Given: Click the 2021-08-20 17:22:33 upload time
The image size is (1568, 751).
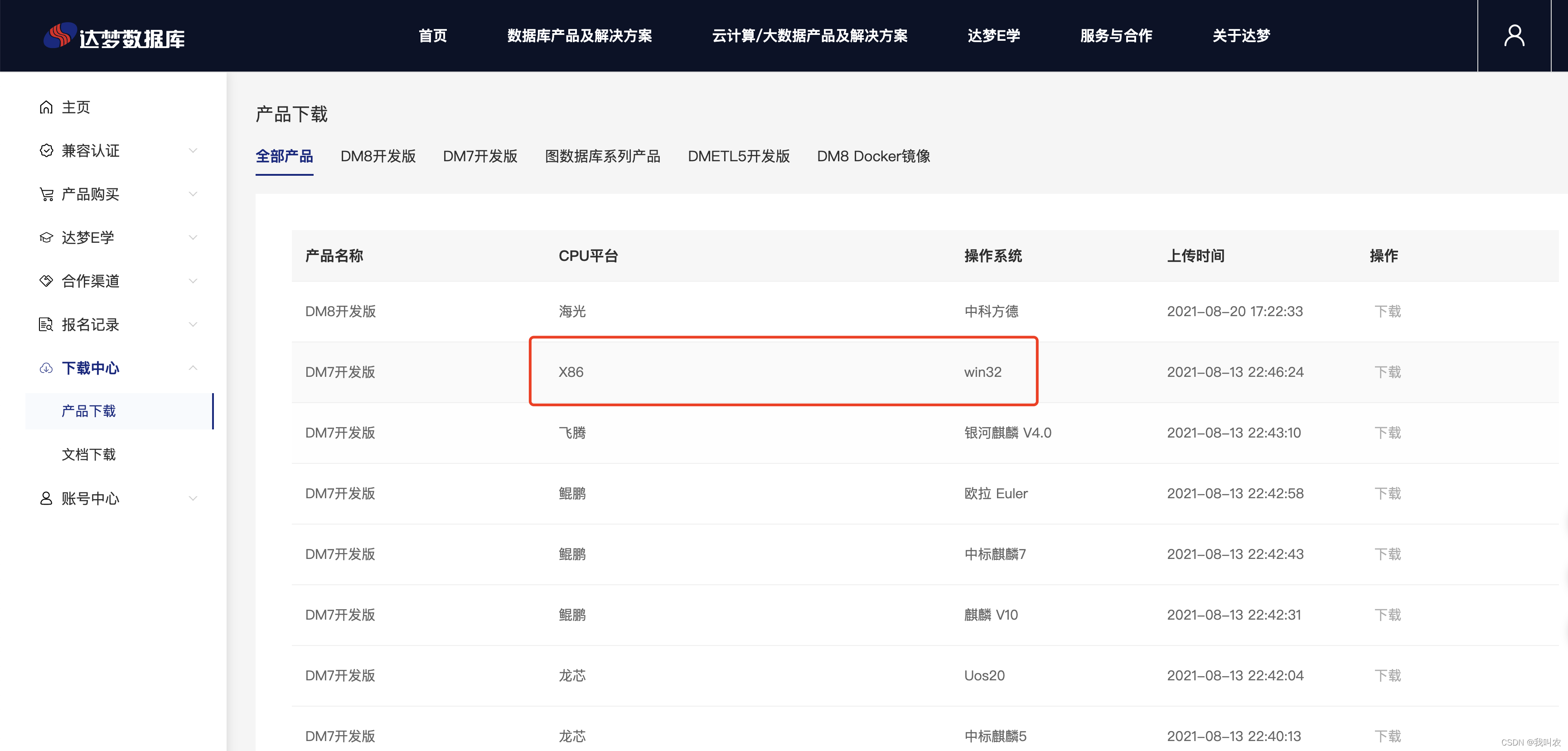Looking at the screenshot, I should (x=1235, y=312).
